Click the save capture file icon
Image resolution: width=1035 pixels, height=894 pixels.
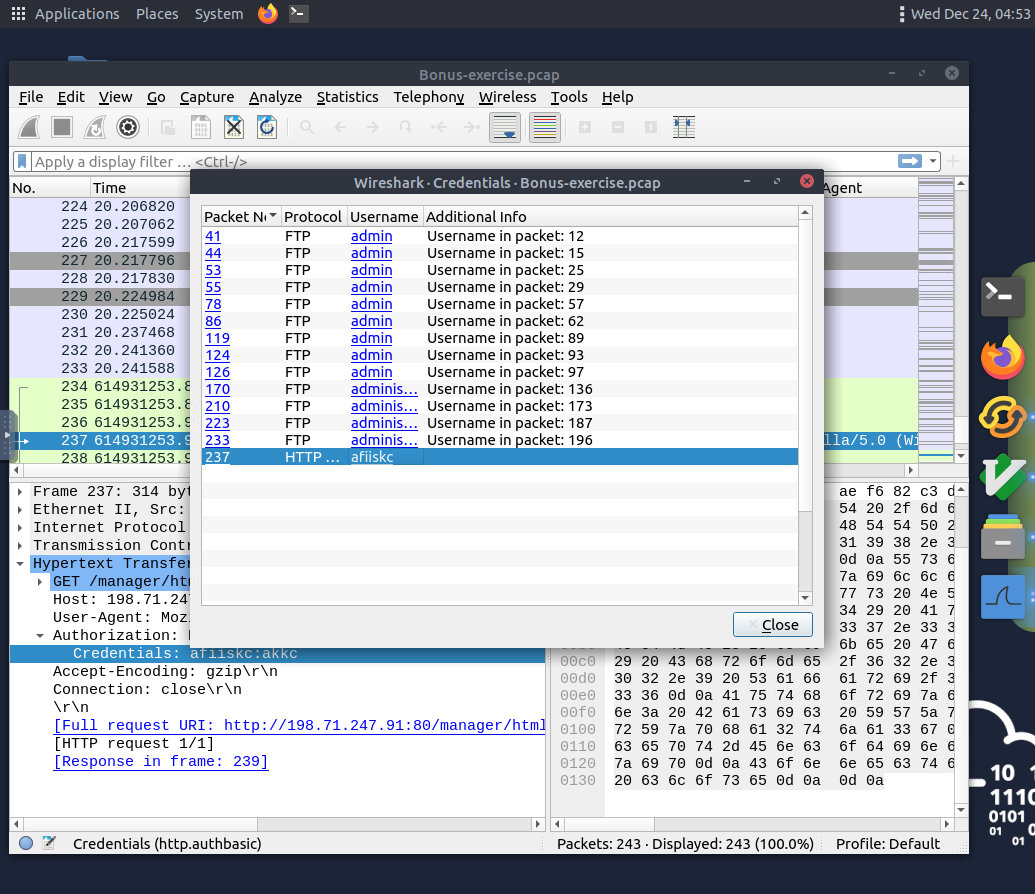click(201, 127)
